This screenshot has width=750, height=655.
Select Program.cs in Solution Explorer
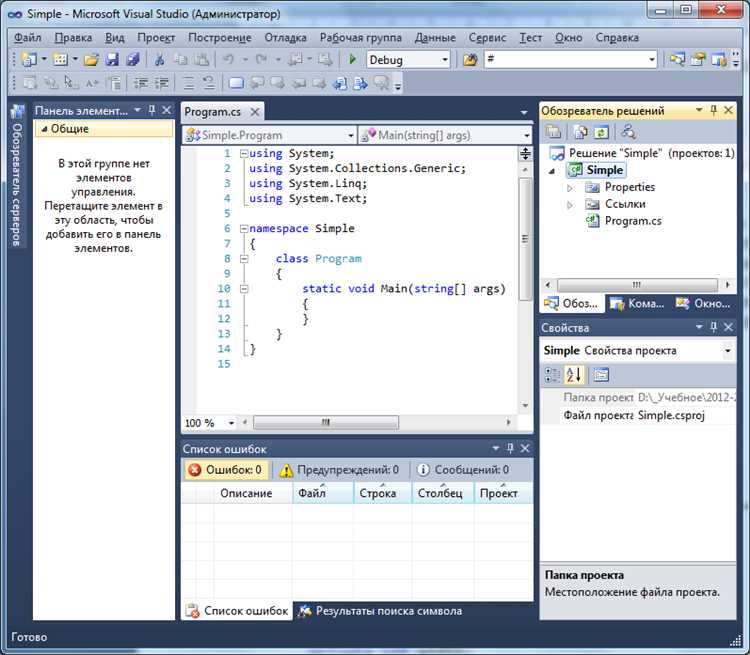[x=633, y=221]
